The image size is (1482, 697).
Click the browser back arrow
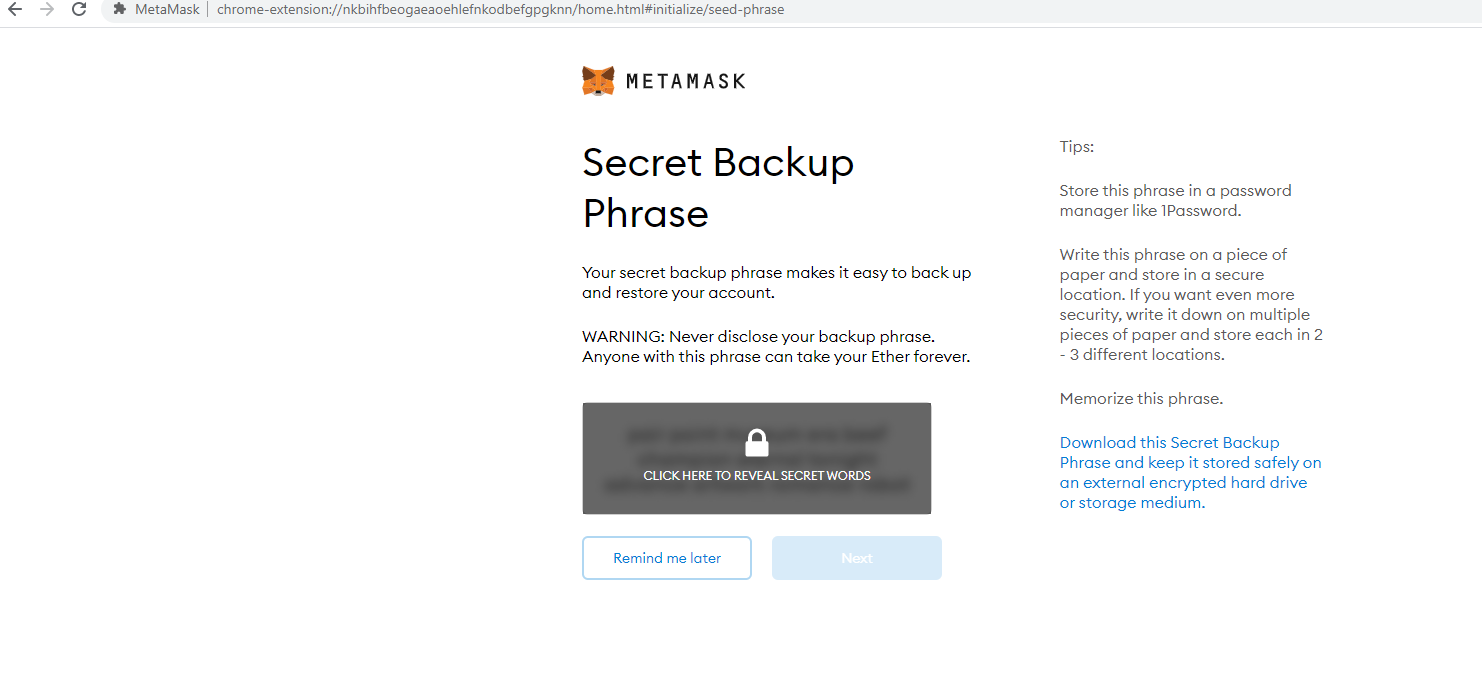[x=15, y=9]
